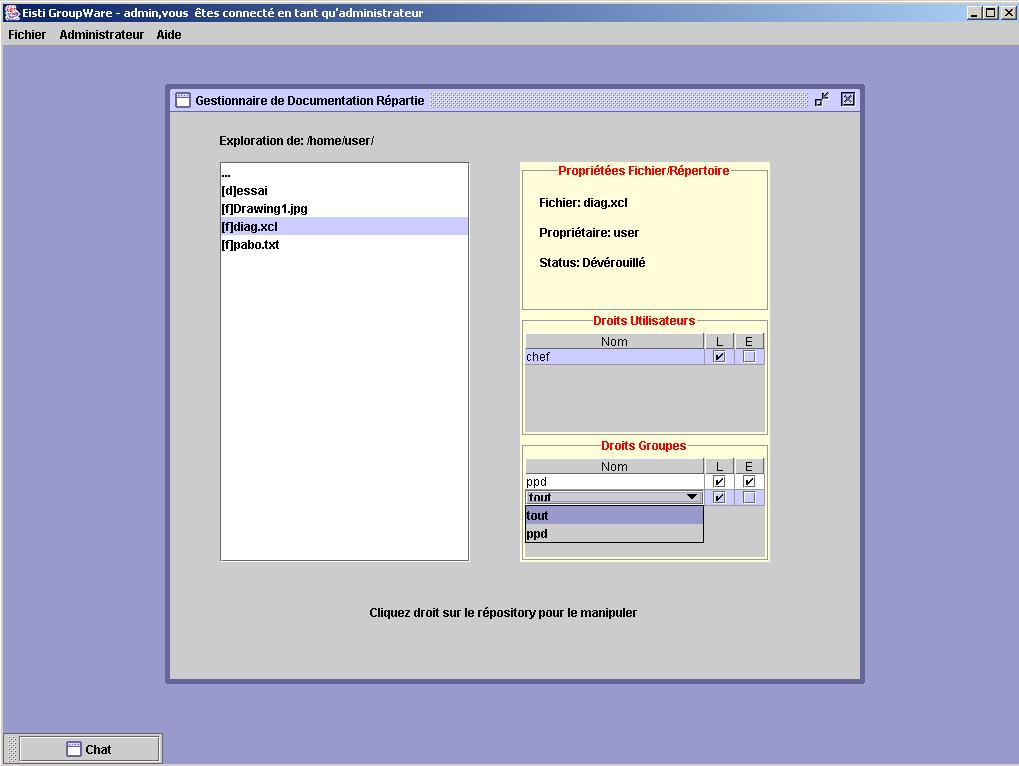Toggle chef user L read checkbox
Screen dimensions: 1019x766
(x=719, y=357)
